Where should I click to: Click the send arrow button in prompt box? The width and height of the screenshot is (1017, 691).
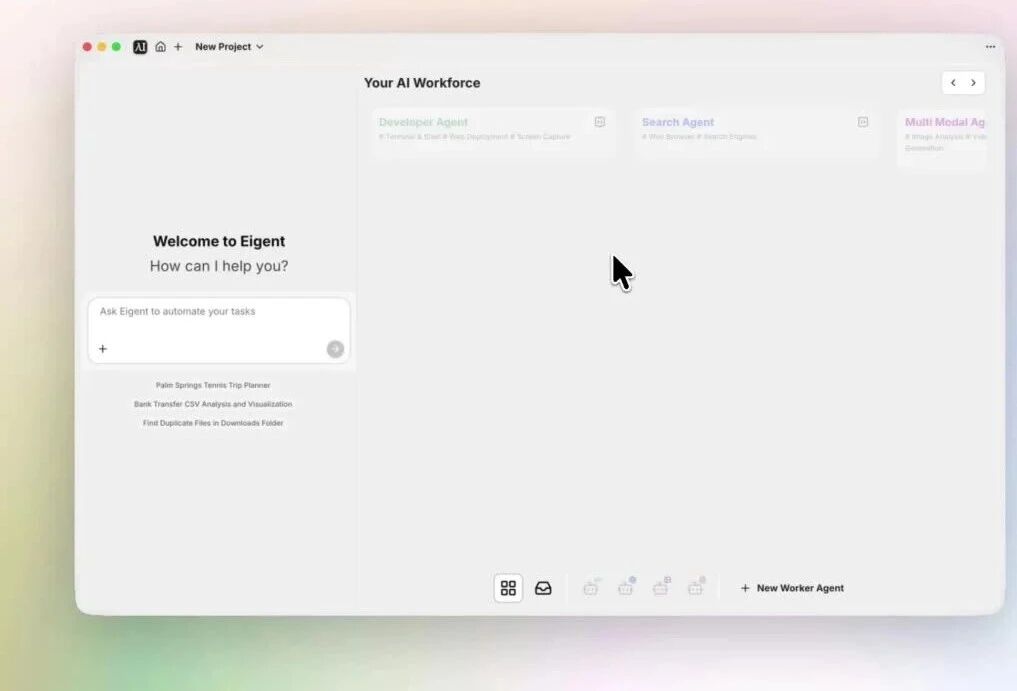tap(335, 349)
